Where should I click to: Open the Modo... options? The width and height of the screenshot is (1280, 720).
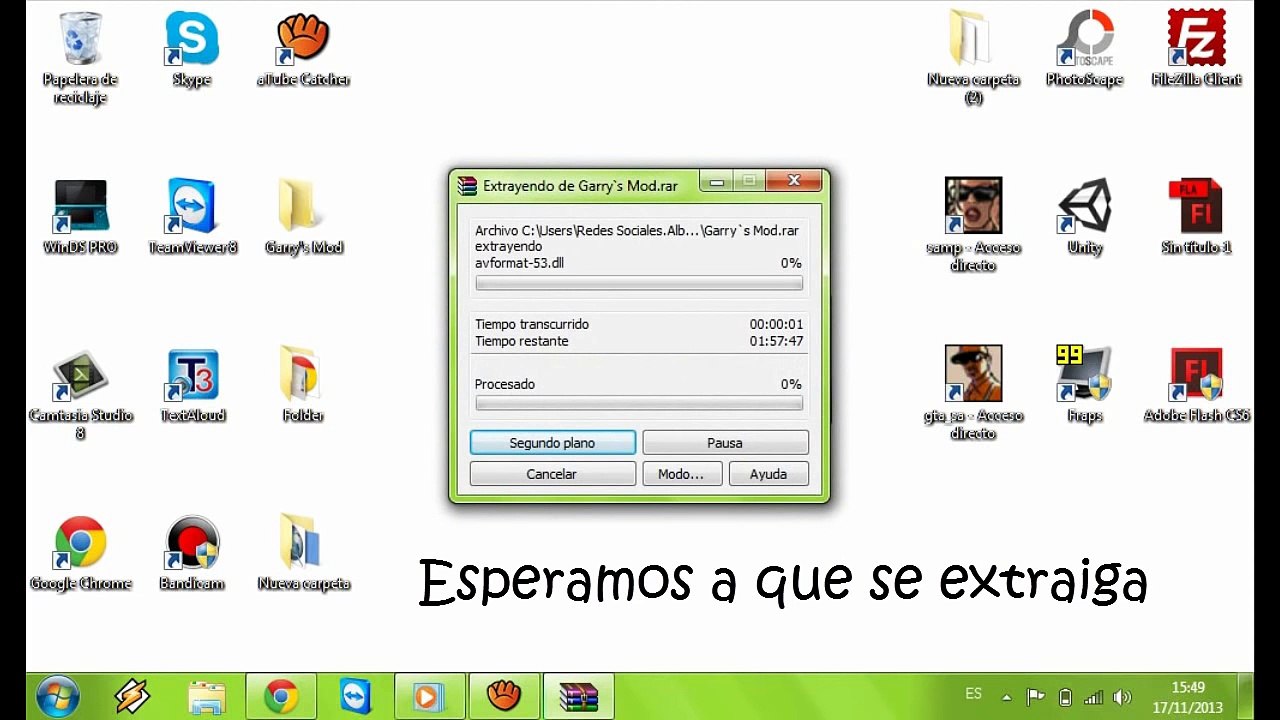[x=682, y=474]
